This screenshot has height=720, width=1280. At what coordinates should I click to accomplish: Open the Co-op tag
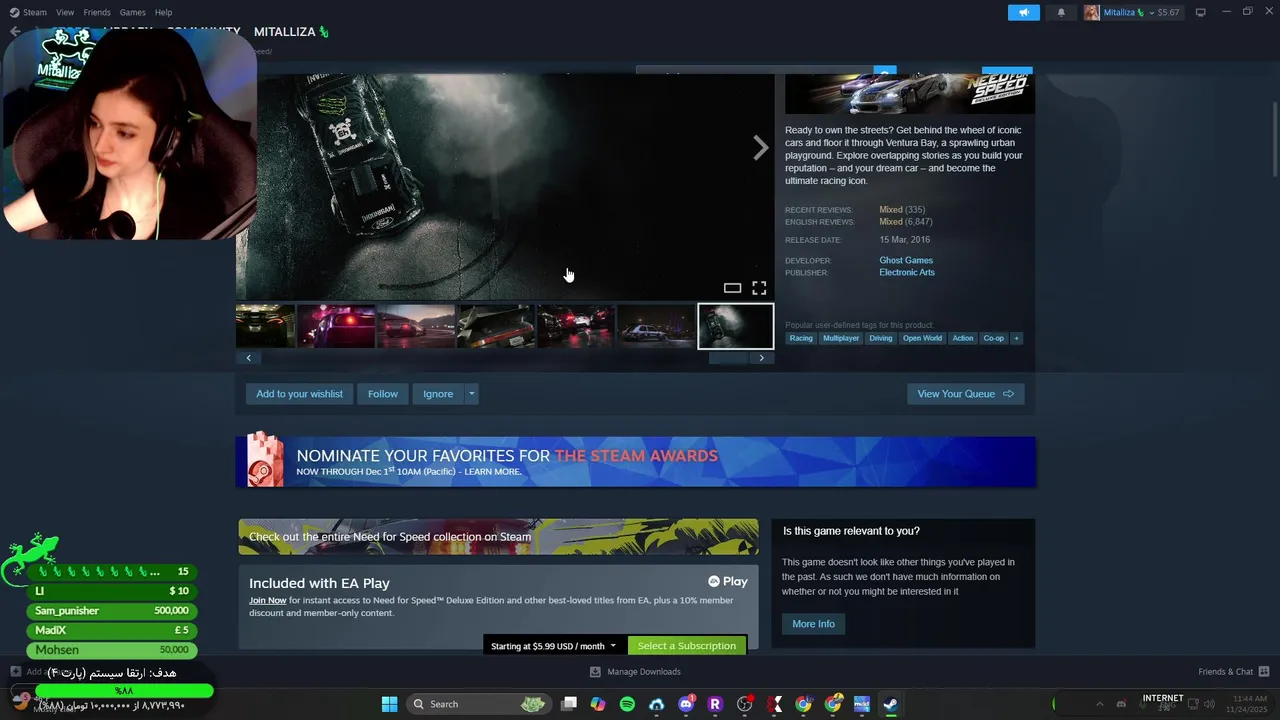pyautogui.click(x=994, y=338)
